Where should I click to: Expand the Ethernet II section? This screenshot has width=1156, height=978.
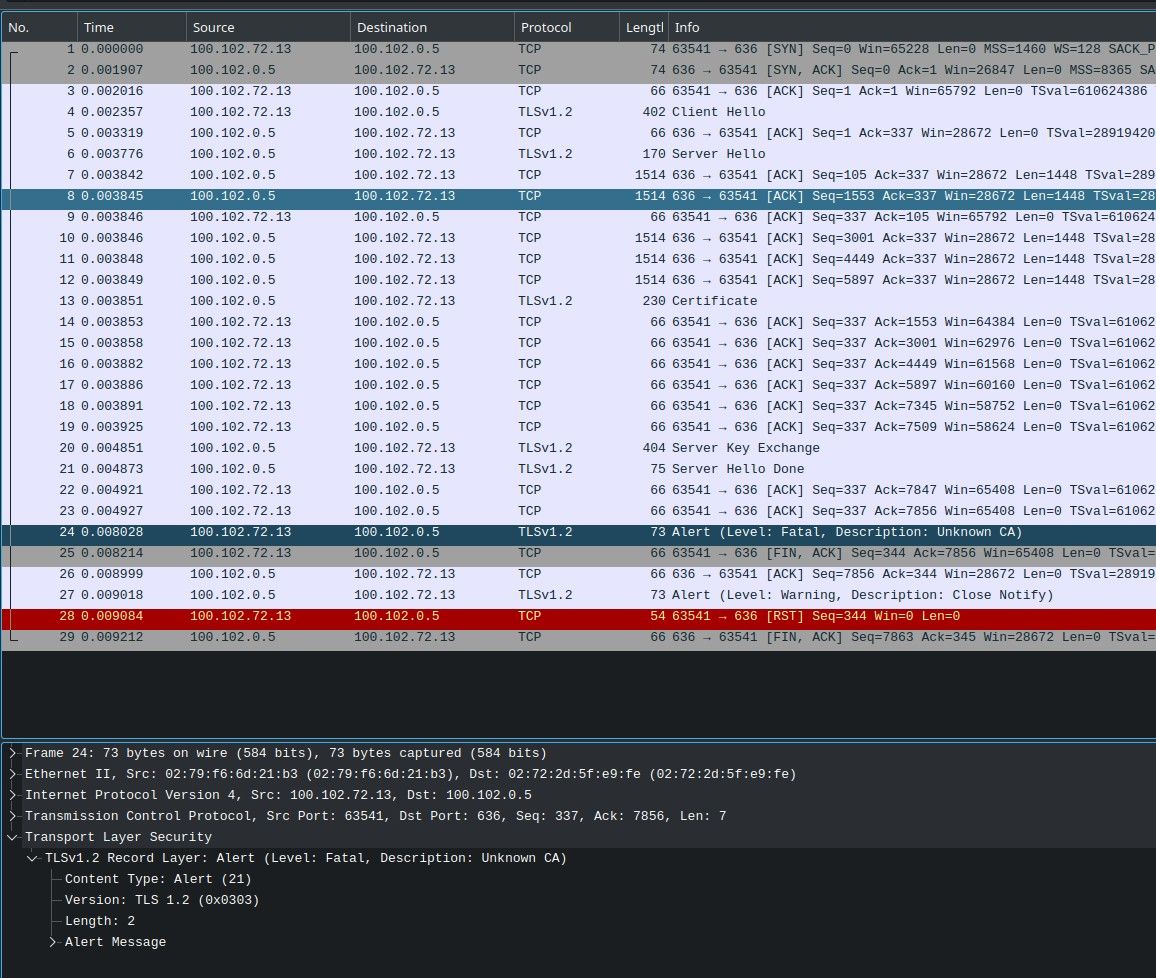tap(13, 774)
